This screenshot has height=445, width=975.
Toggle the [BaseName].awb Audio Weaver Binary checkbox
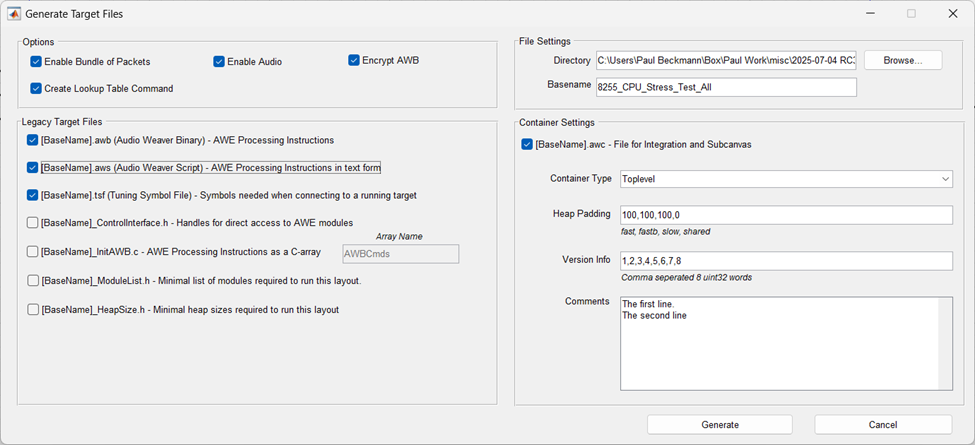tap(33, 140)
